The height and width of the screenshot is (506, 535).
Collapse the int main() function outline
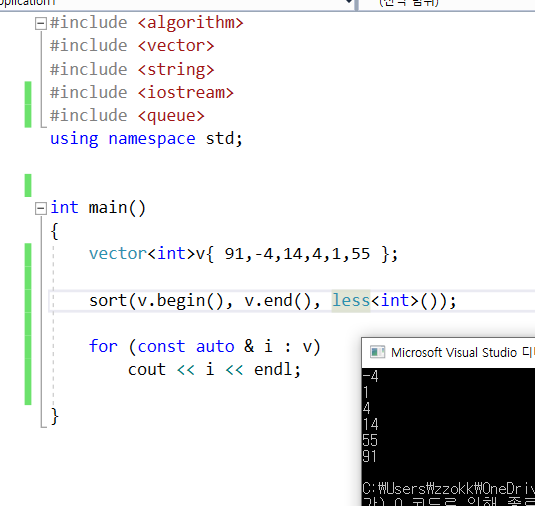click(41, 208)
